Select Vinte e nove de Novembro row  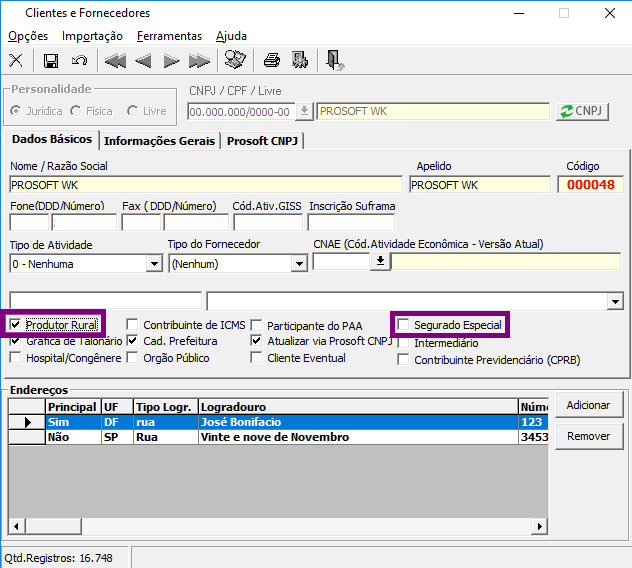[278, 437]
